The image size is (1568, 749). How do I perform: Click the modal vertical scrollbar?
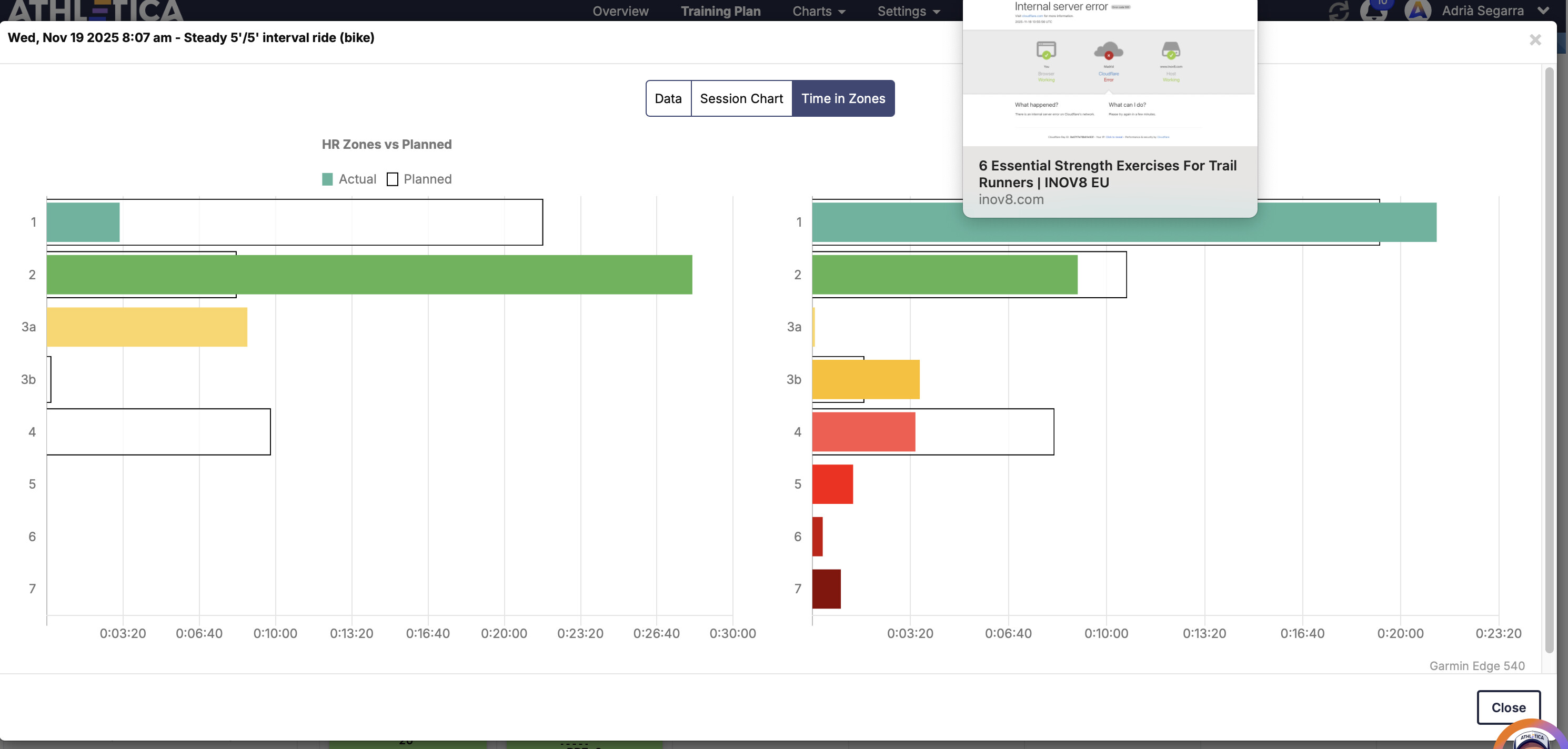click(x=1549, y=359)
